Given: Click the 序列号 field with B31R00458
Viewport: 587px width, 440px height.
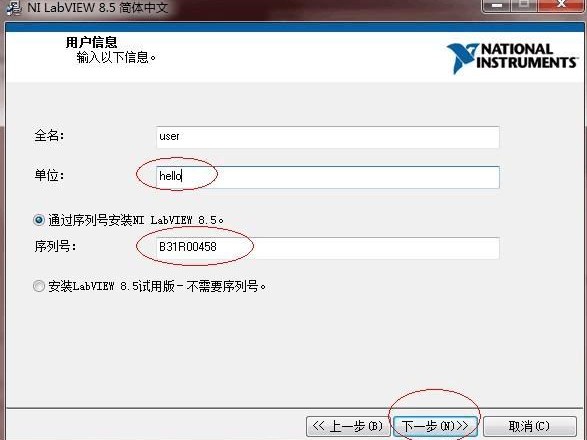Looking at the screenshot, I should click(x=328, y=248).
